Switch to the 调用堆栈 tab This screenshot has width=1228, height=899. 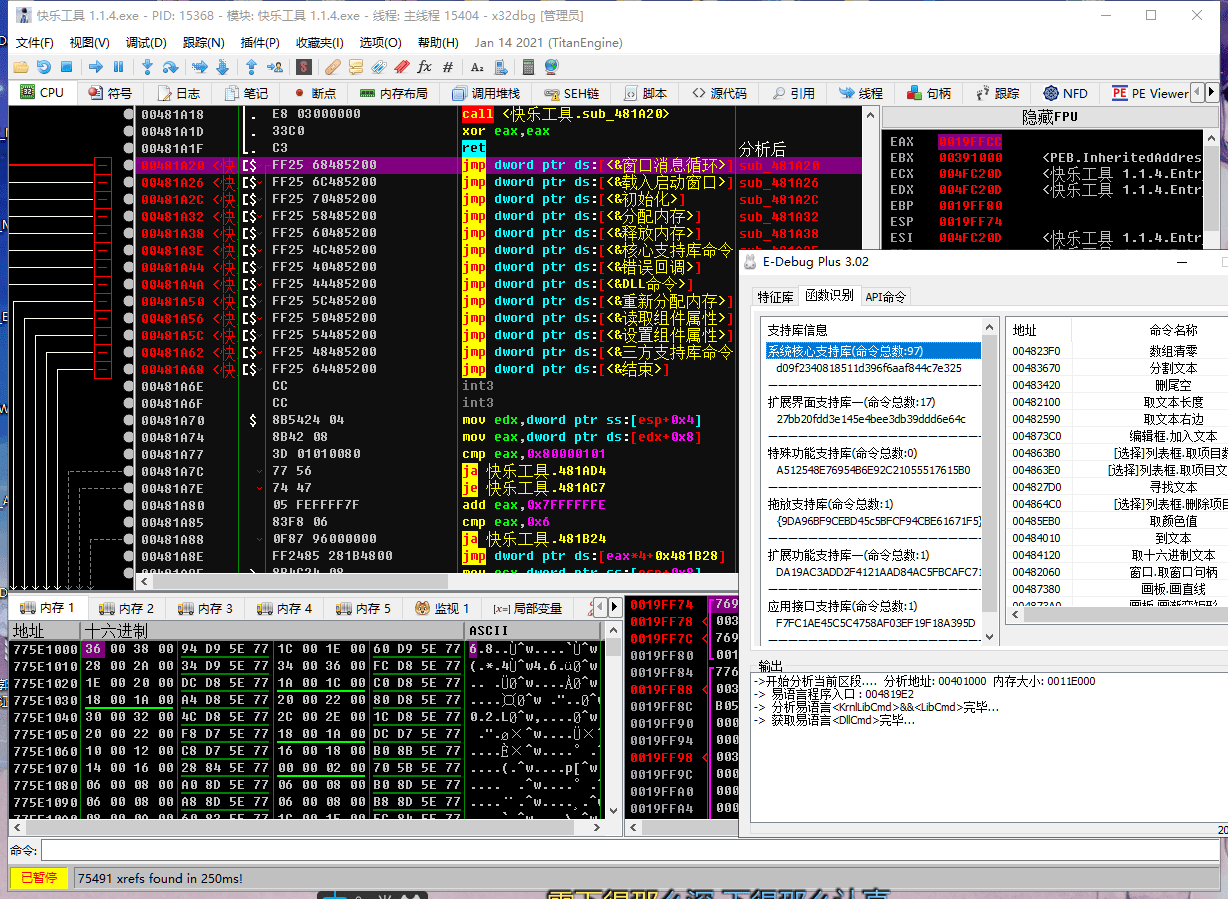(484, 93)
